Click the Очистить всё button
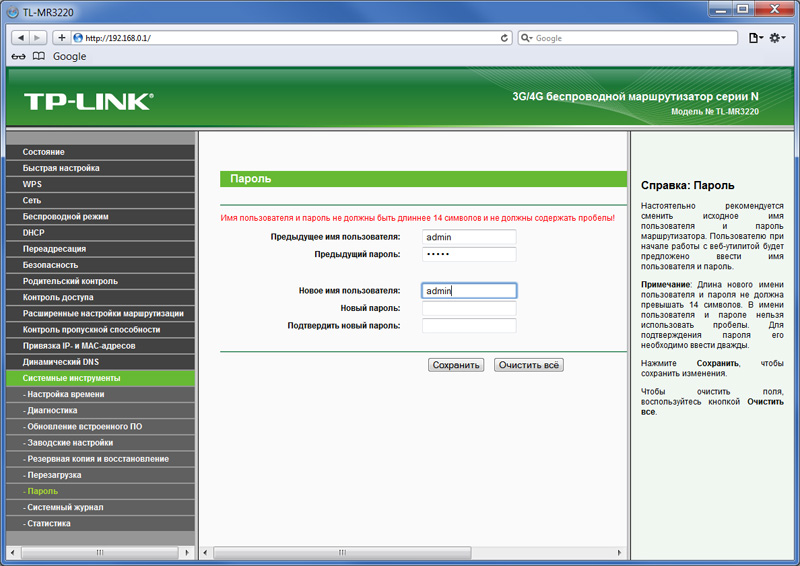Screen dimensions: 800x566 (x=529, y=365)
